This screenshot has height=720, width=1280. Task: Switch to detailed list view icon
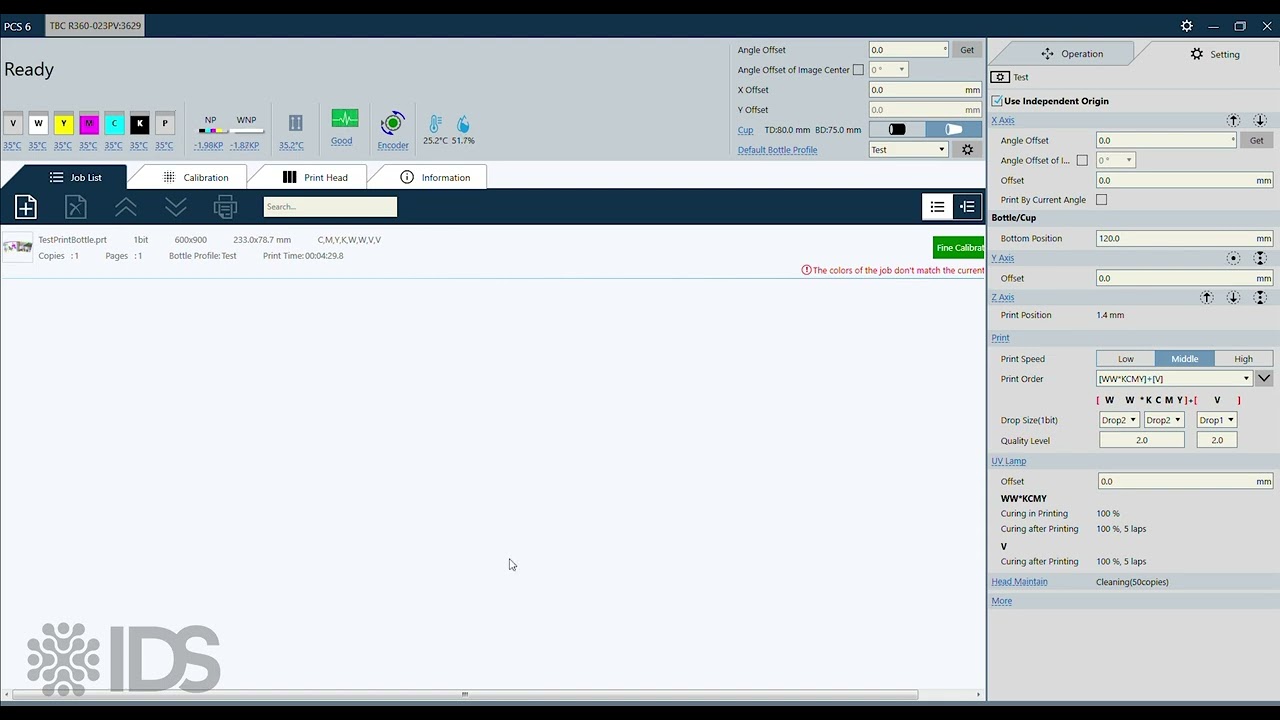coord(967,207)
